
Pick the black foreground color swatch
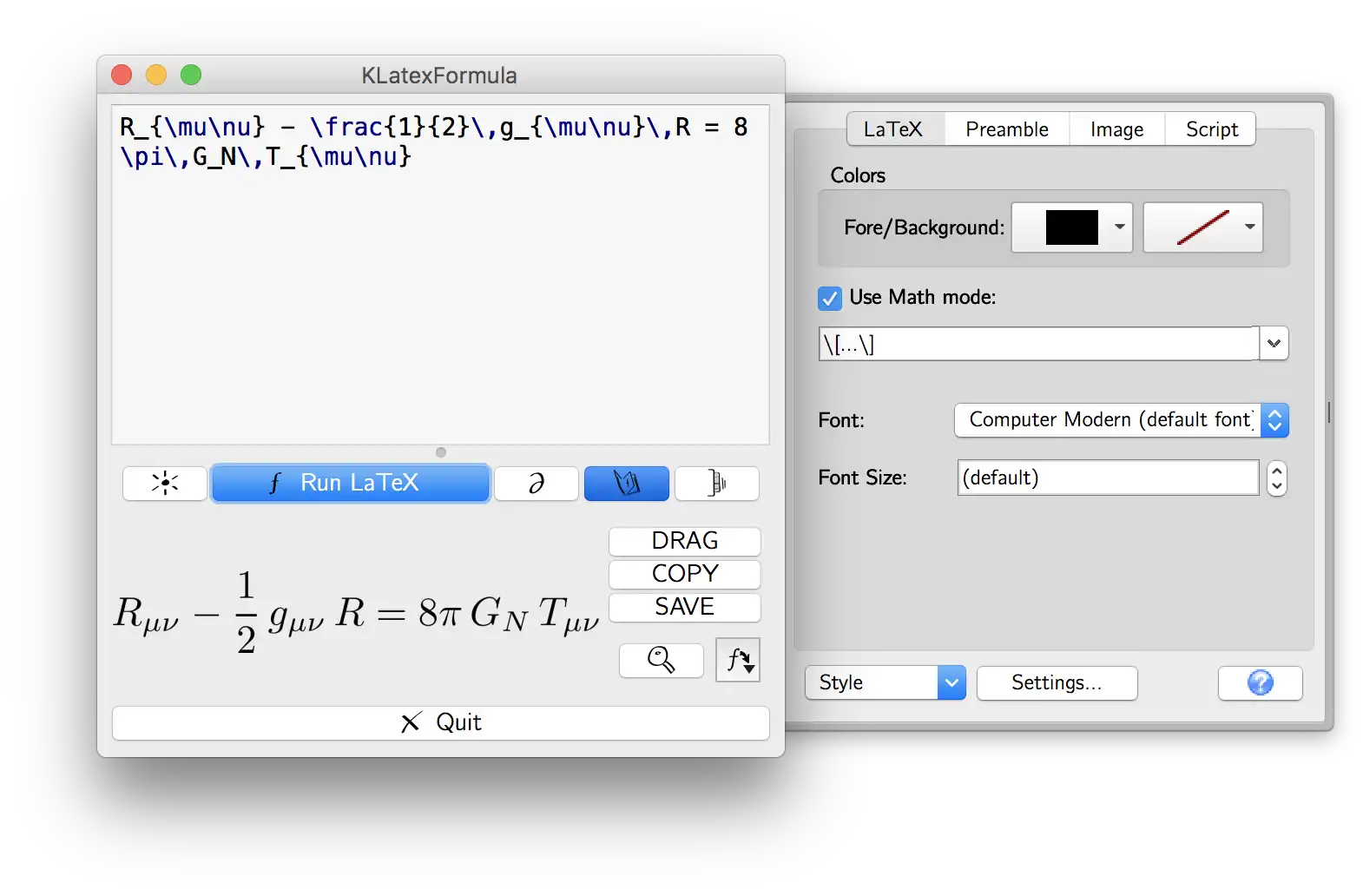point(1071,227)
